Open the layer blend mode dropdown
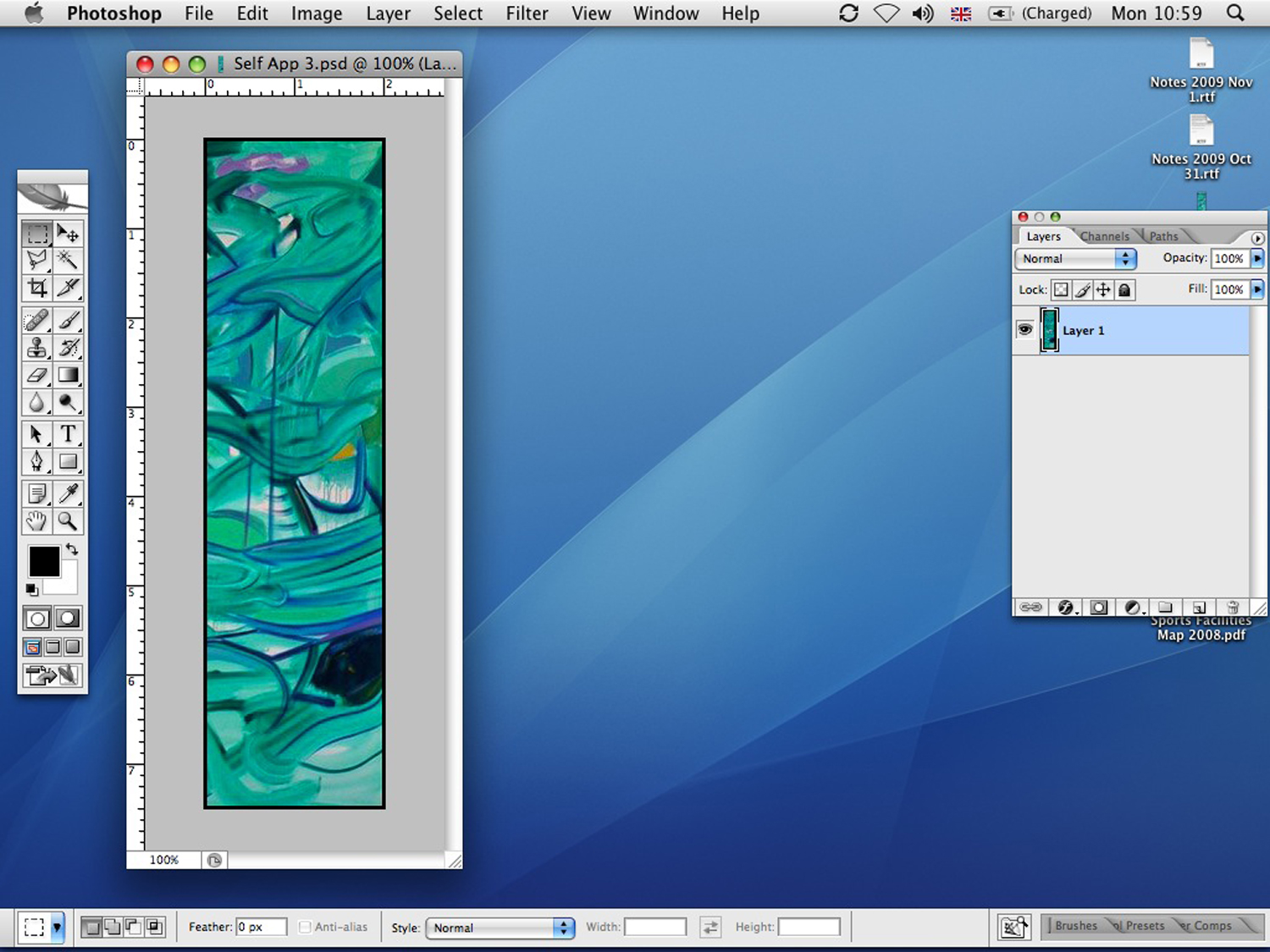The height and width of the screenshot is (952, 1270). tap(1075, 259)
